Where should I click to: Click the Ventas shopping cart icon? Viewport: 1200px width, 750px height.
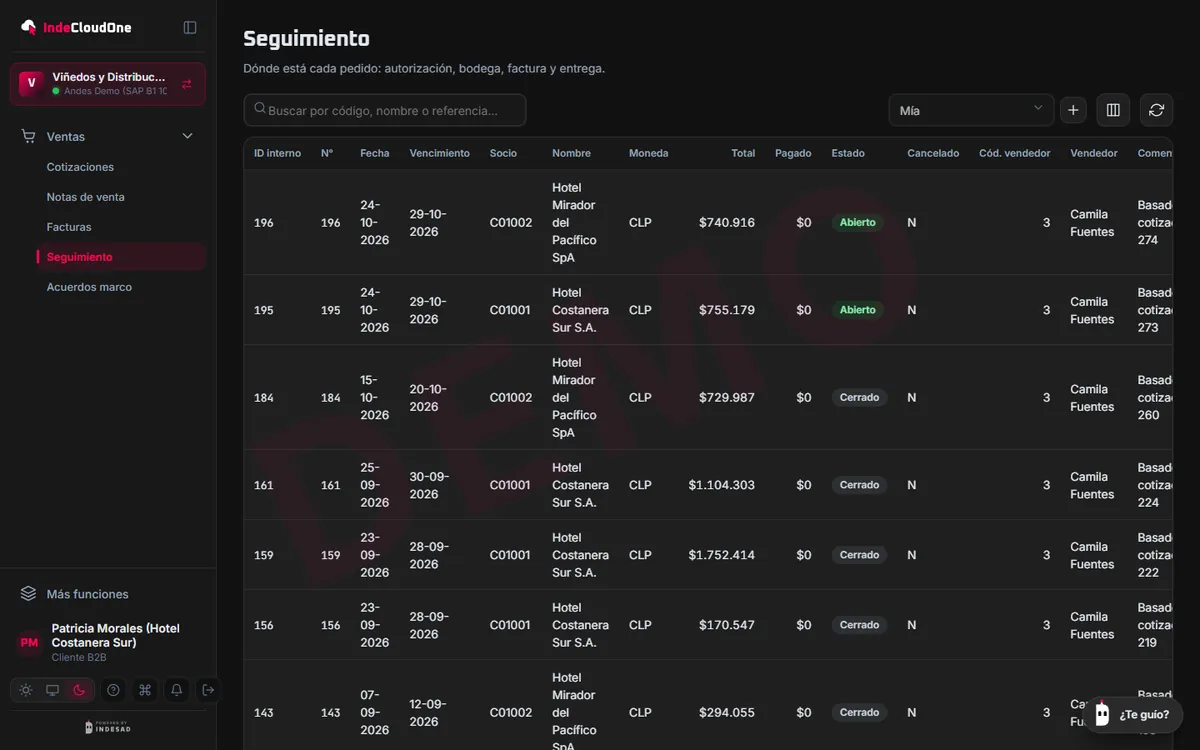point(29,136)
